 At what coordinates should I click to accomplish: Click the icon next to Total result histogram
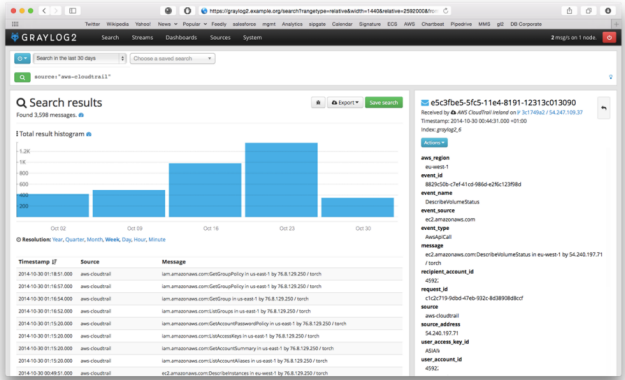89,134
